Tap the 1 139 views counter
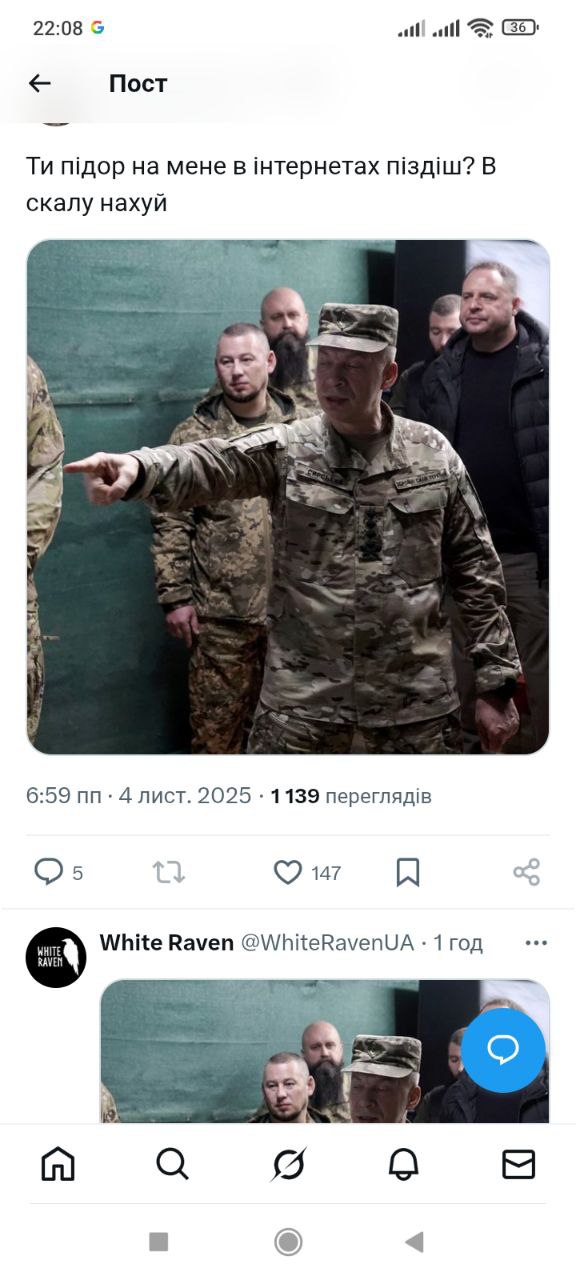 tap(351, 796)
